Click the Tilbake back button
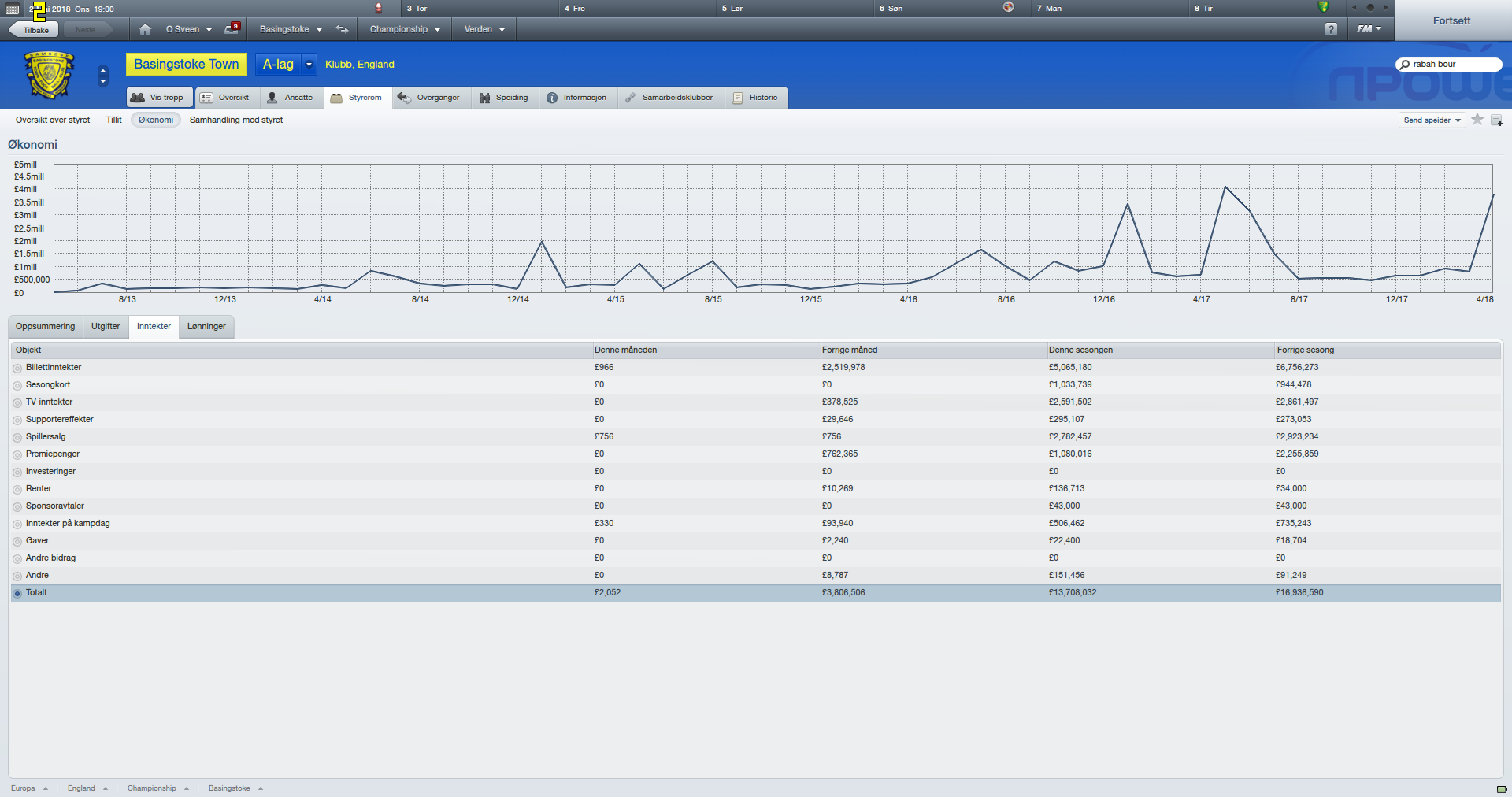 click(35, 30)
